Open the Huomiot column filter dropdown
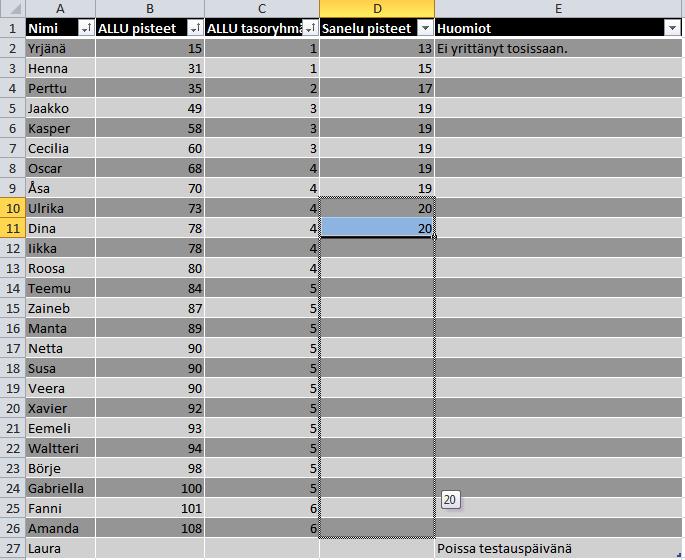Viewport: 685px width, 560px height. [672, 28]
